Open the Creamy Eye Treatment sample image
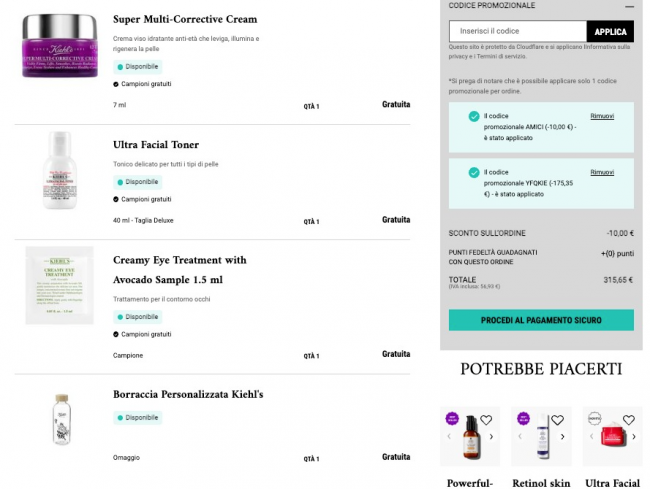Screen dimensions: 650x489 point(60,284)
